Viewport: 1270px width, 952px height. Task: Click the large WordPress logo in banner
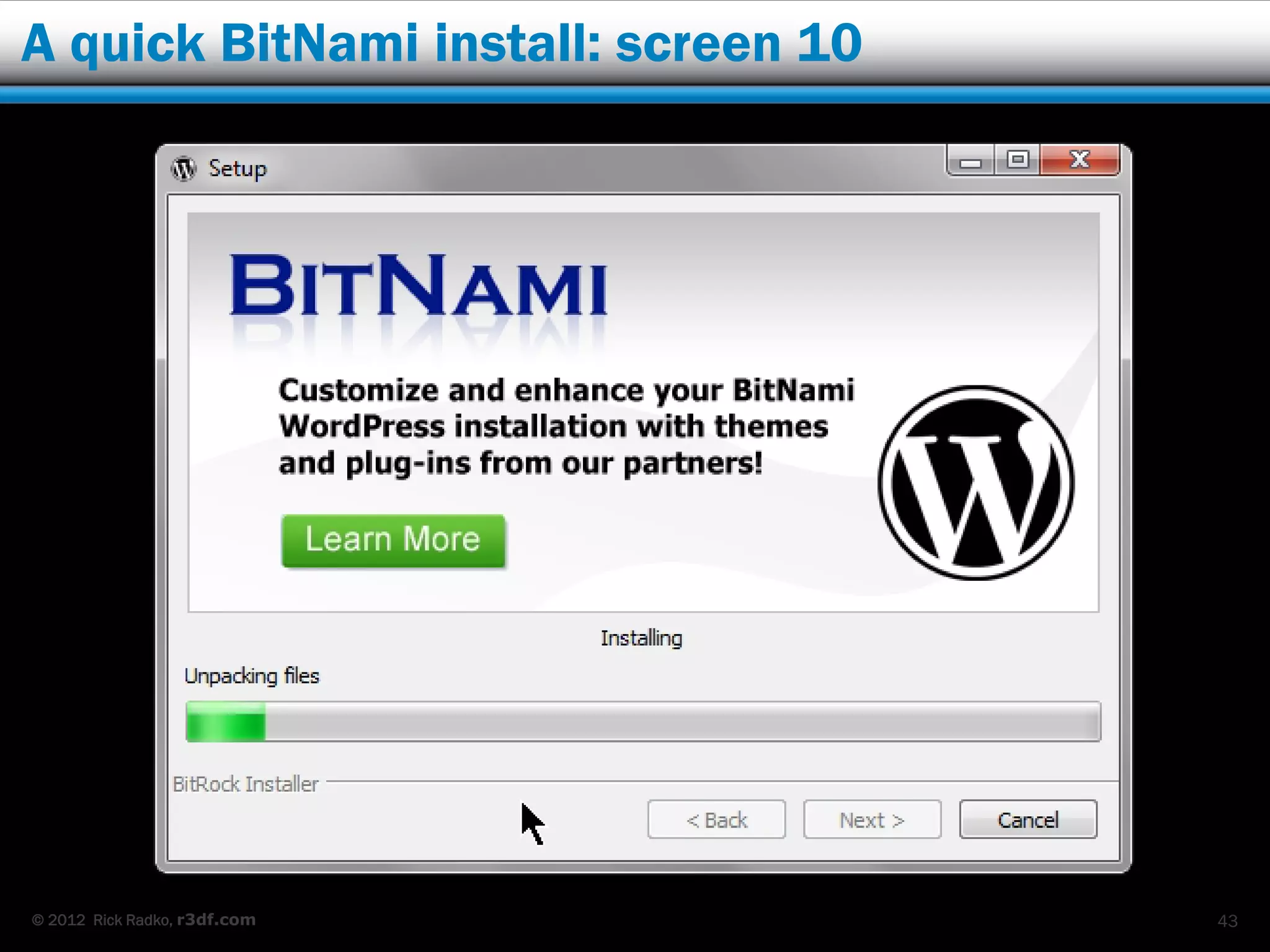click(x=976, y=482)
